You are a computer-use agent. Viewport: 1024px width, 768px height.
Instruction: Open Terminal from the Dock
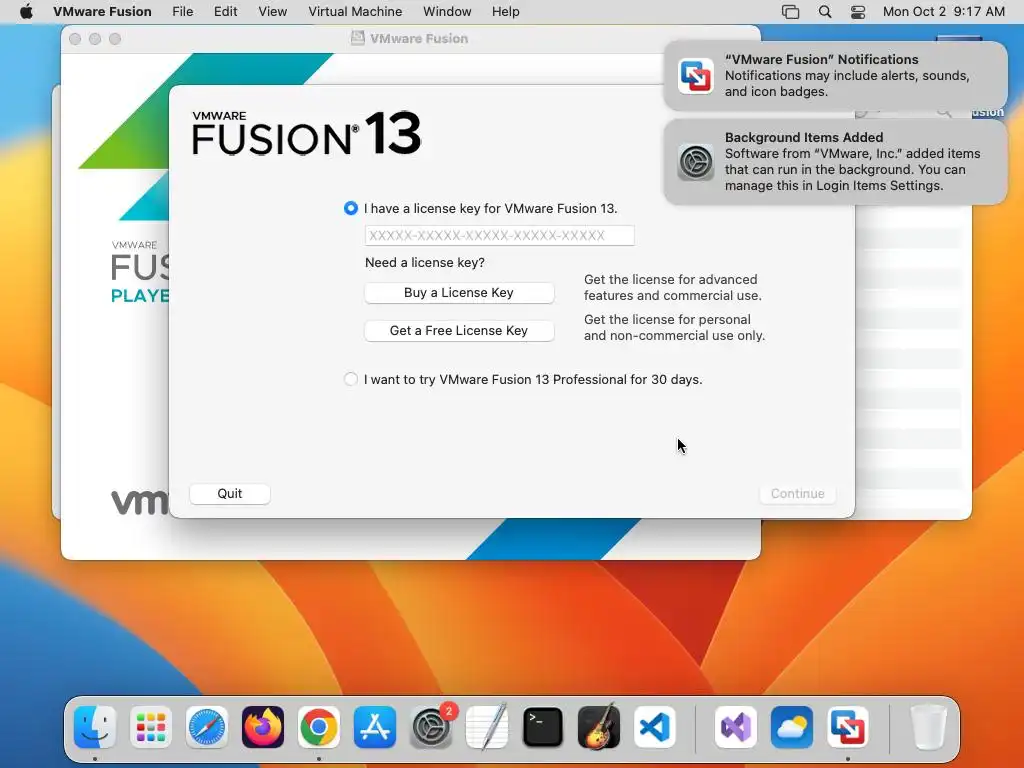pyautogui.click(x=543, y=727)
